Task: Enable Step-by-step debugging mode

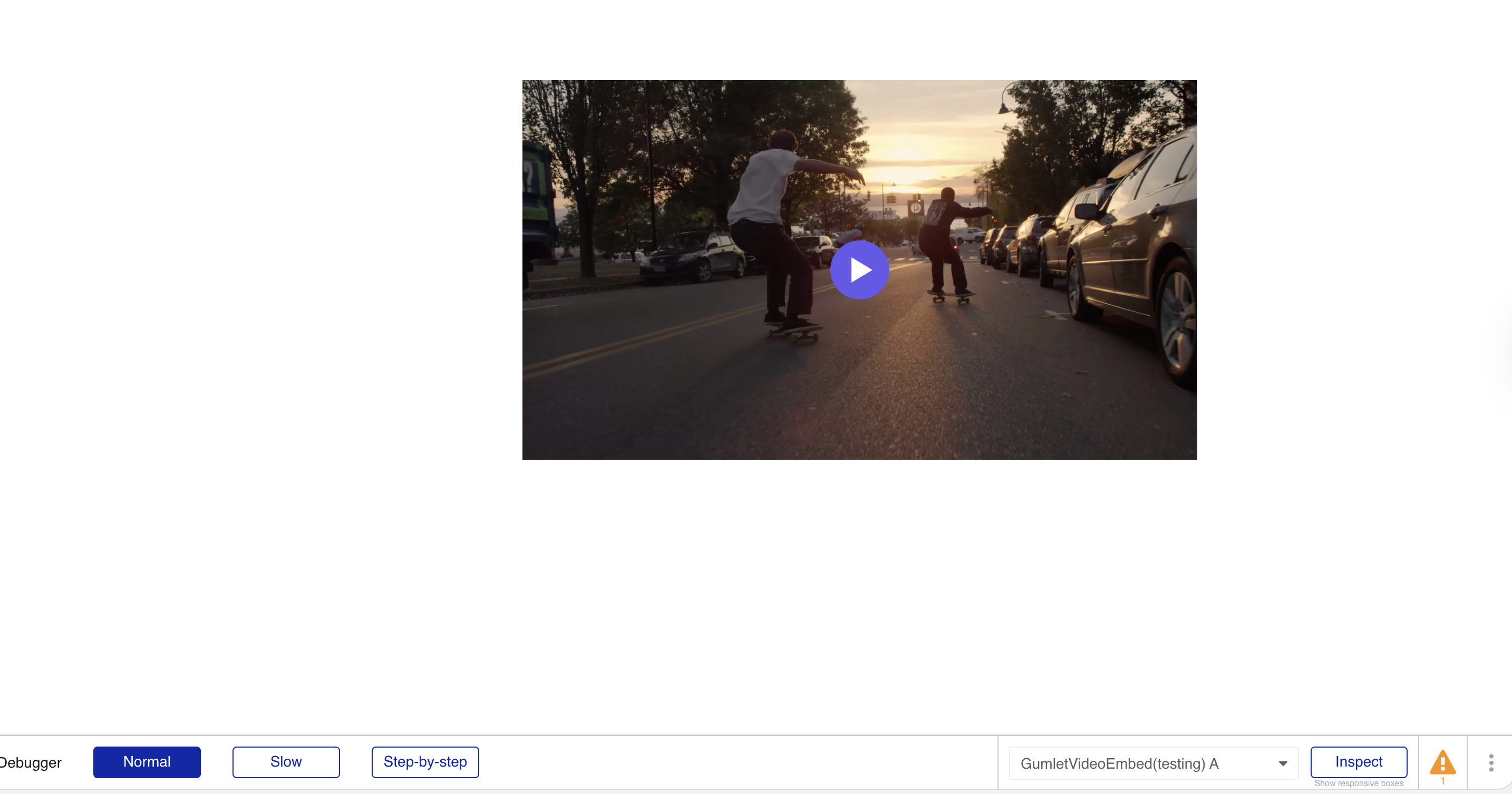Action: (x=425, y=762)
